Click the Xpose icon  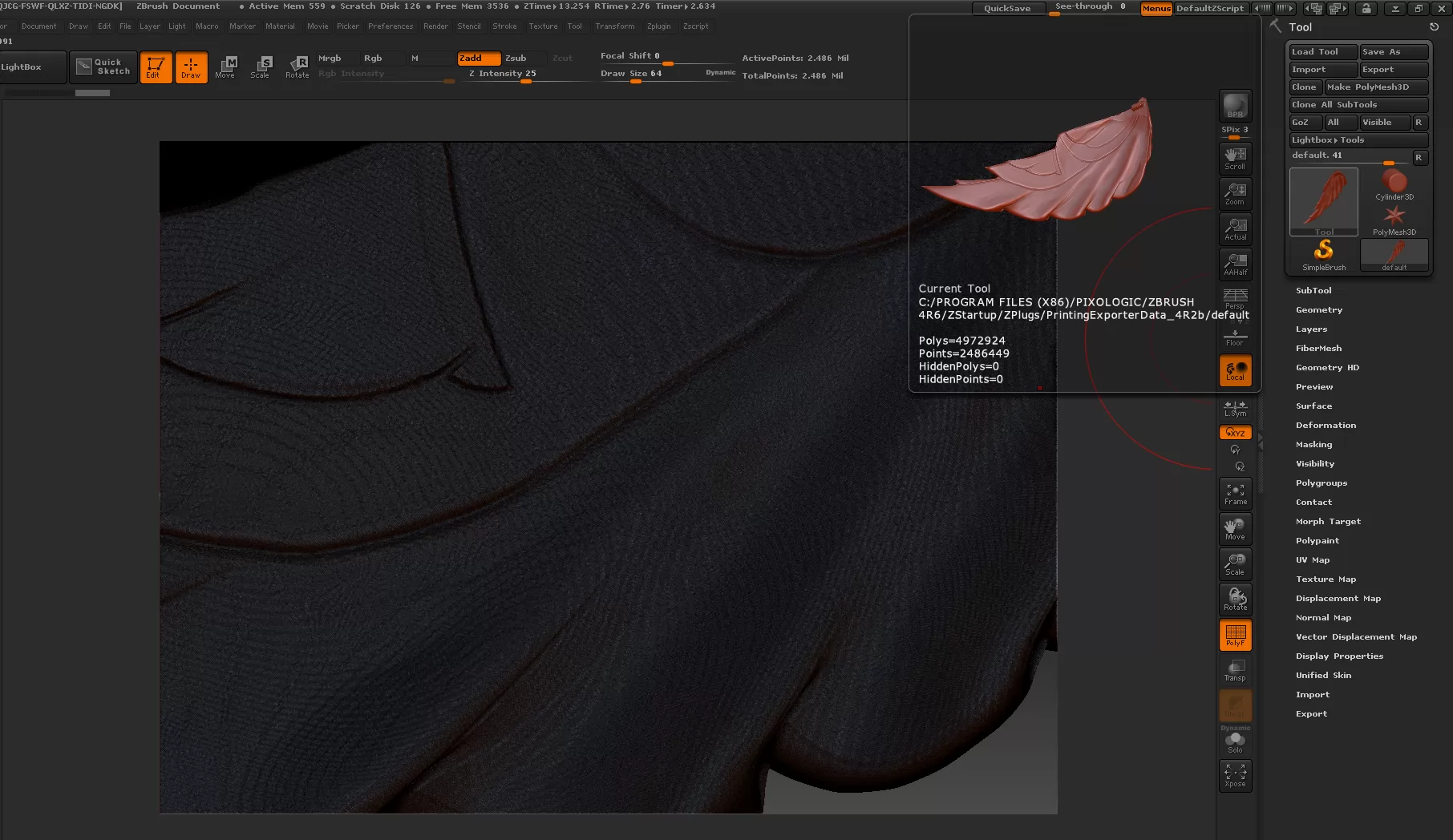click(x=1235, y=775)
